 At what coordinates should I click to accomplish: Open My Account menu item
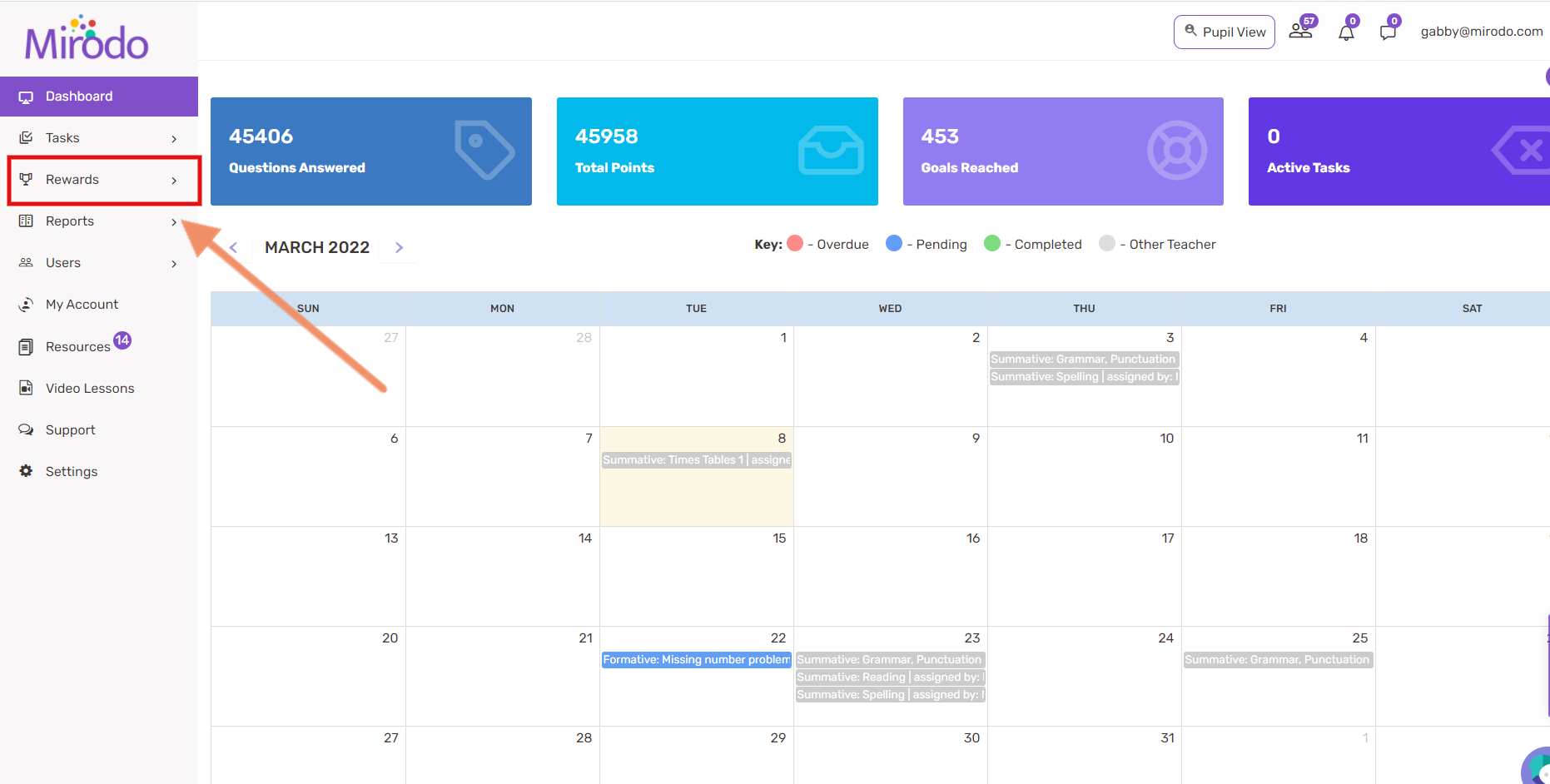pyautogui.click(x=82, y=305)
